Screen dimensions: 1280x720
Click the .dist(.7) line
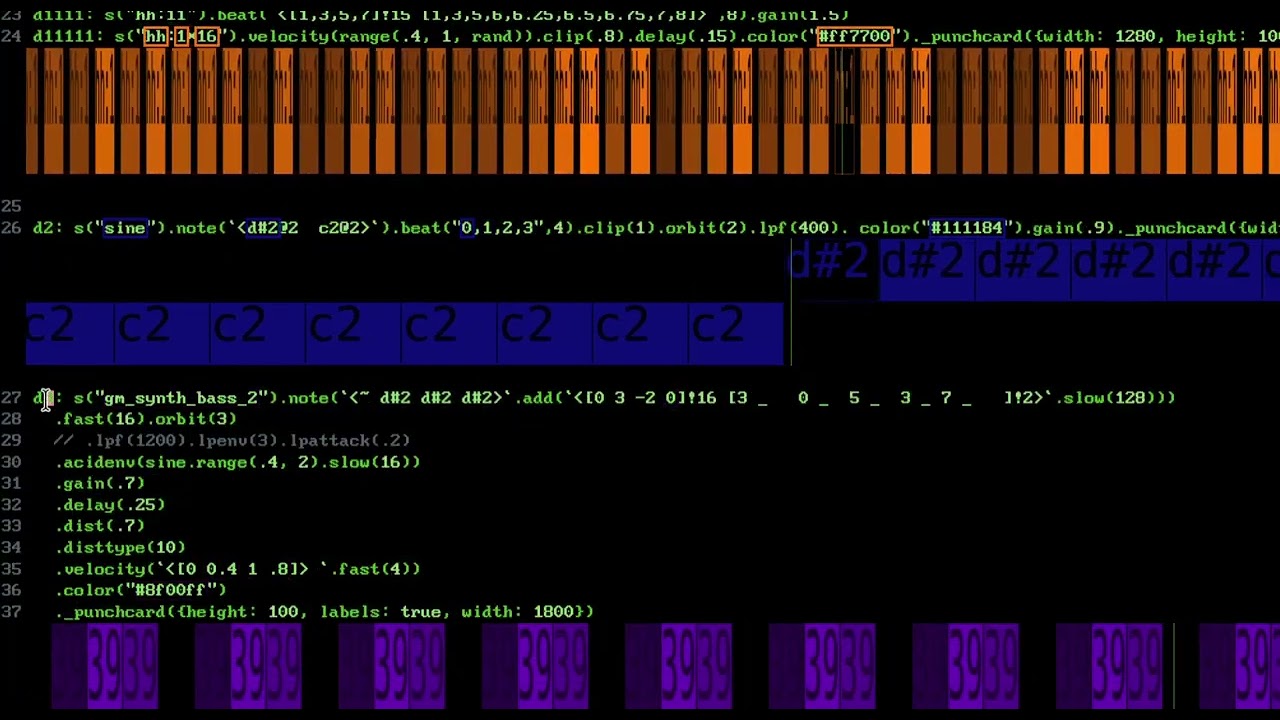[x=100, y=526]
